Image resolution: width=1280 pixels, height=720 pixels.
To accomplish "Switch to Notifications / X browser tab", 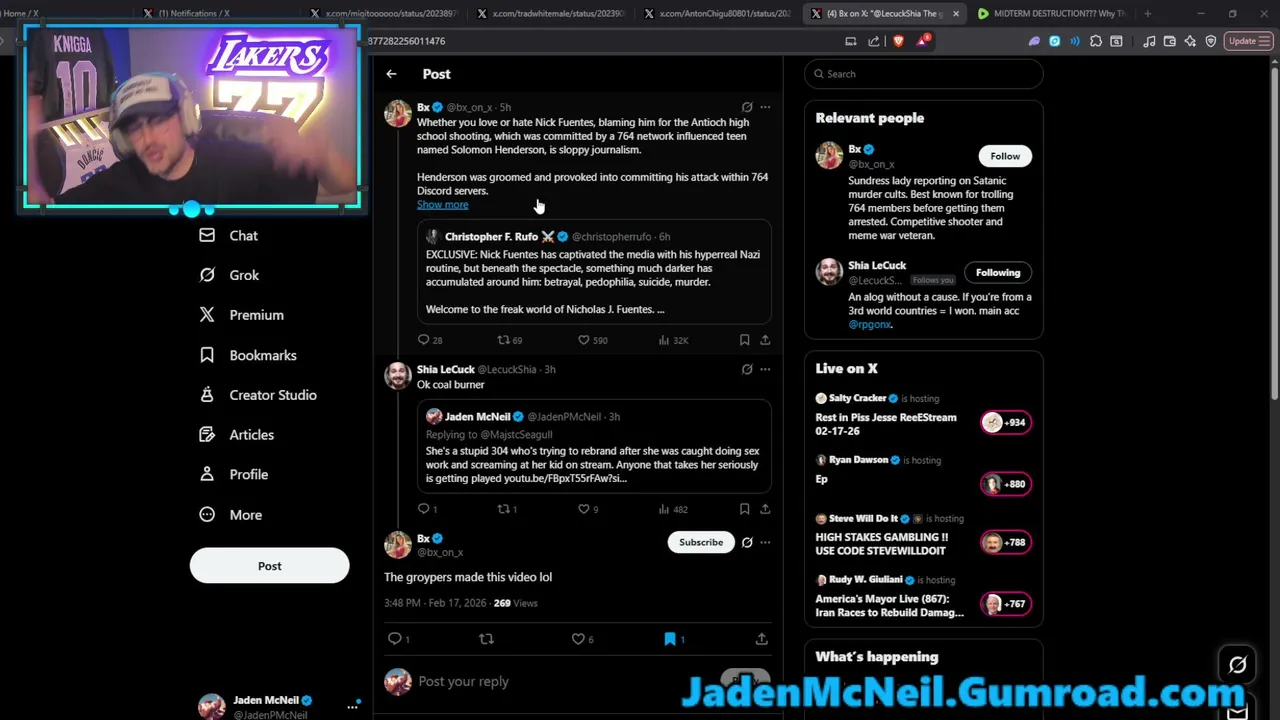I will pyautogui.click(x=186, y=14).
